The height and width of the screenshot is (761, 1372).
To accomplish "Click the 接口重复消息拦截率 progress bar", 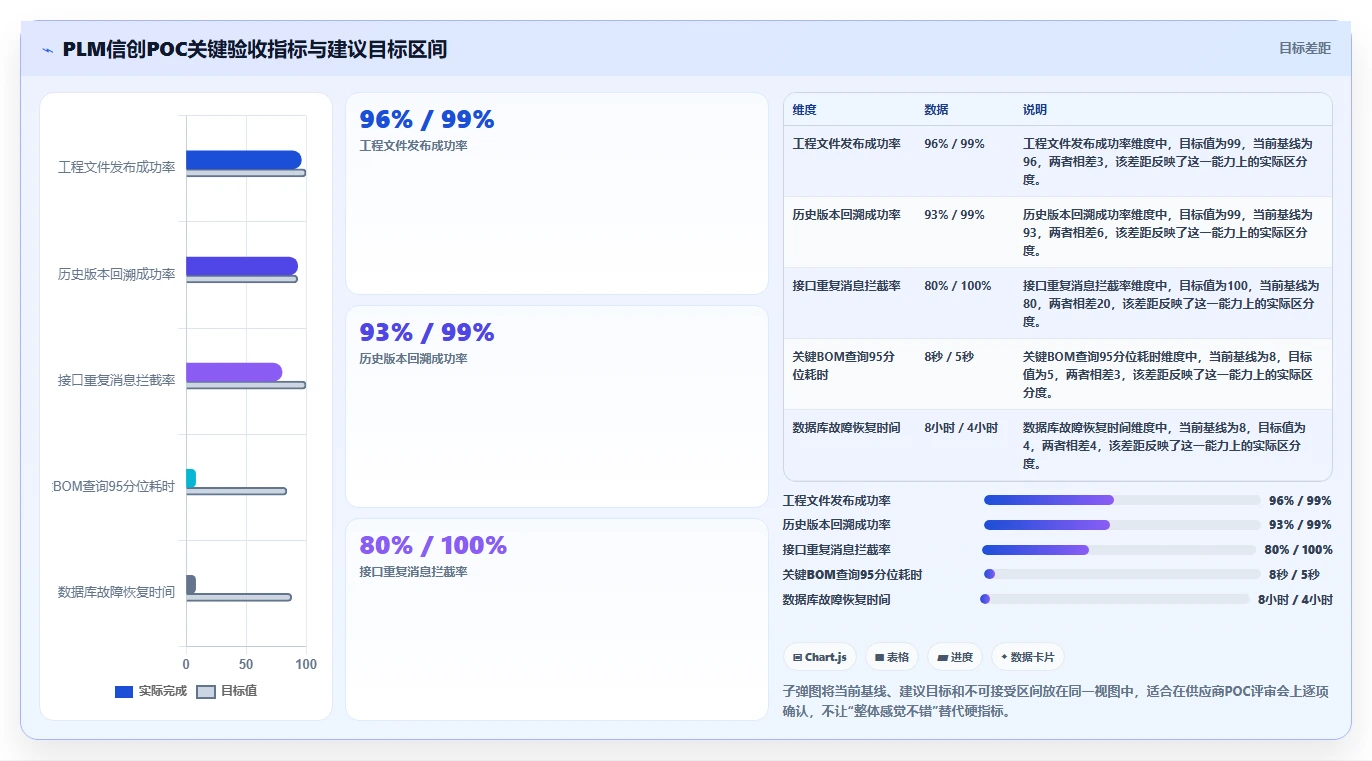I will coord(1119,550).
